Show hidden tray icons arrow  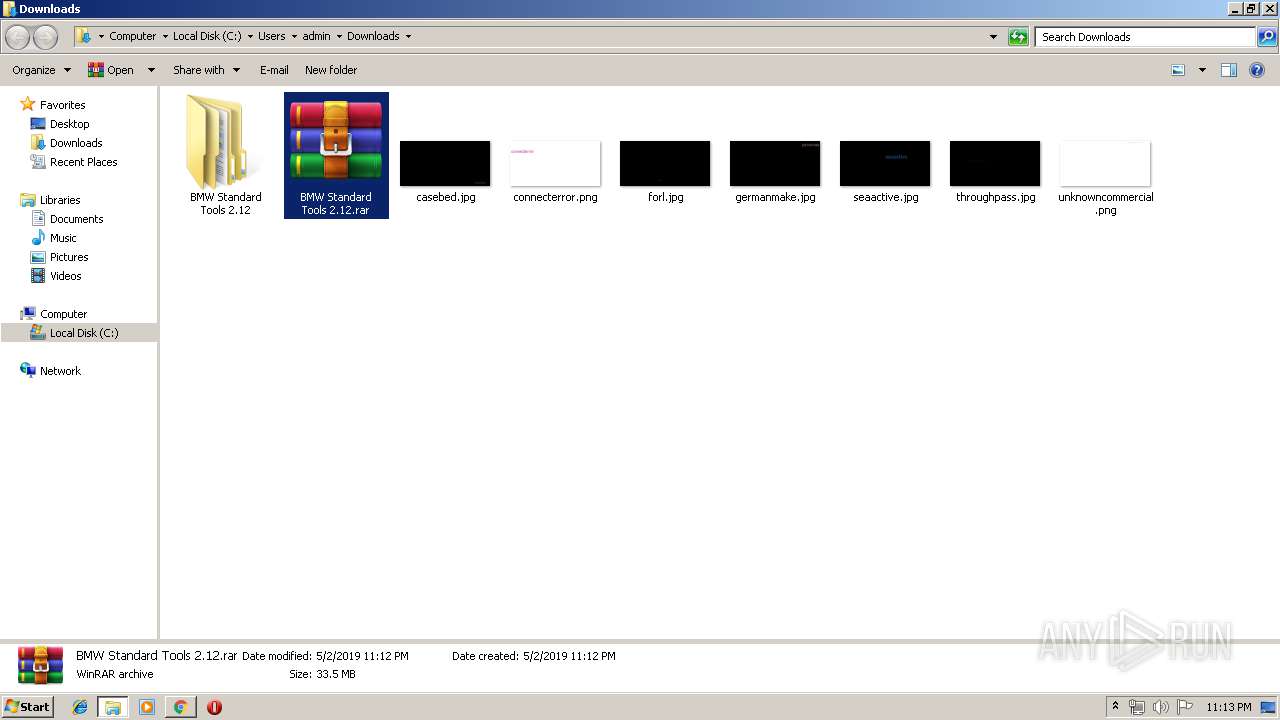(1115, 707)
